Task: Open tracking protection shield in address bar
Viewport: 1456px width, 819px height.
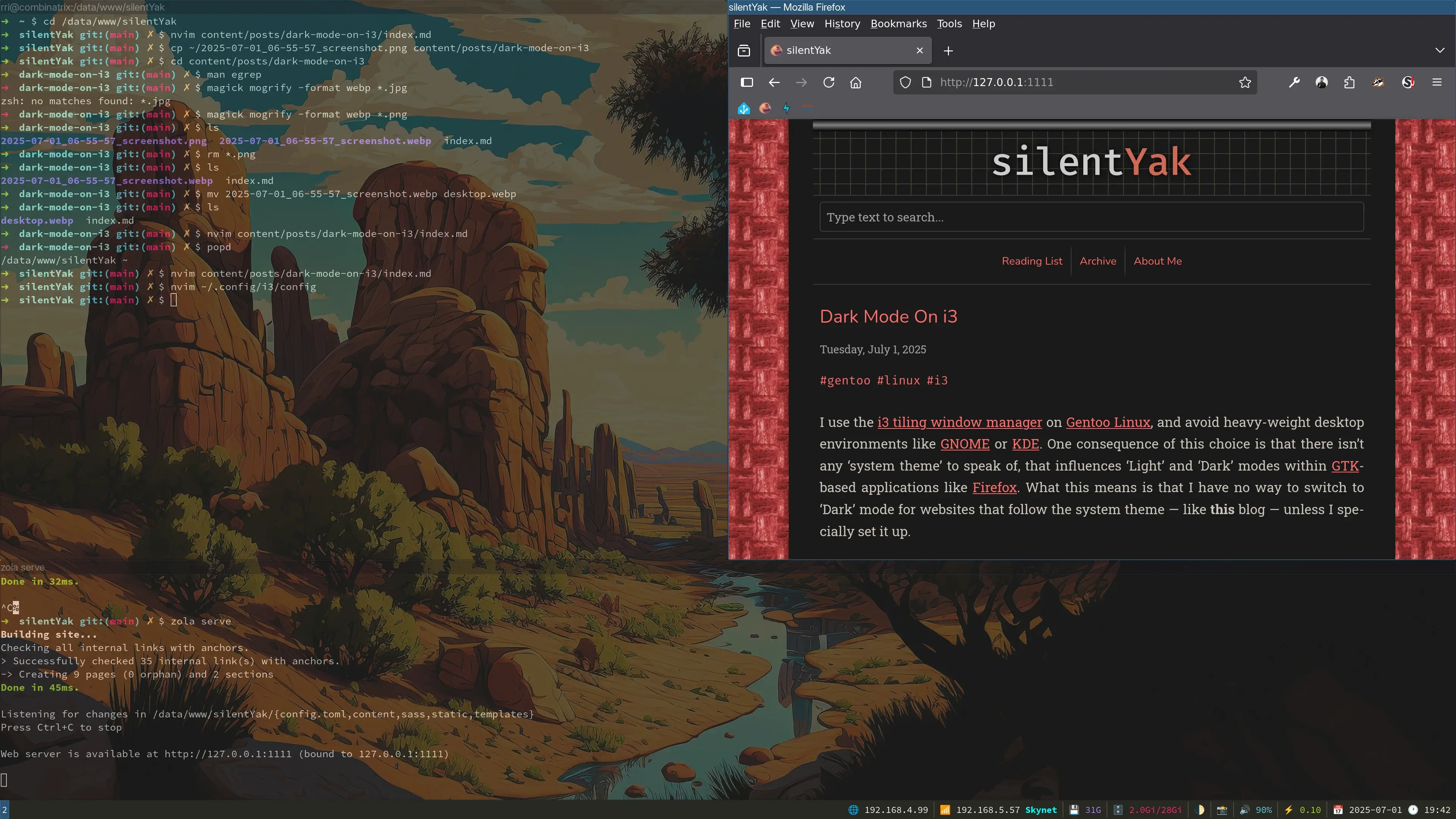Action: point(905,83)
